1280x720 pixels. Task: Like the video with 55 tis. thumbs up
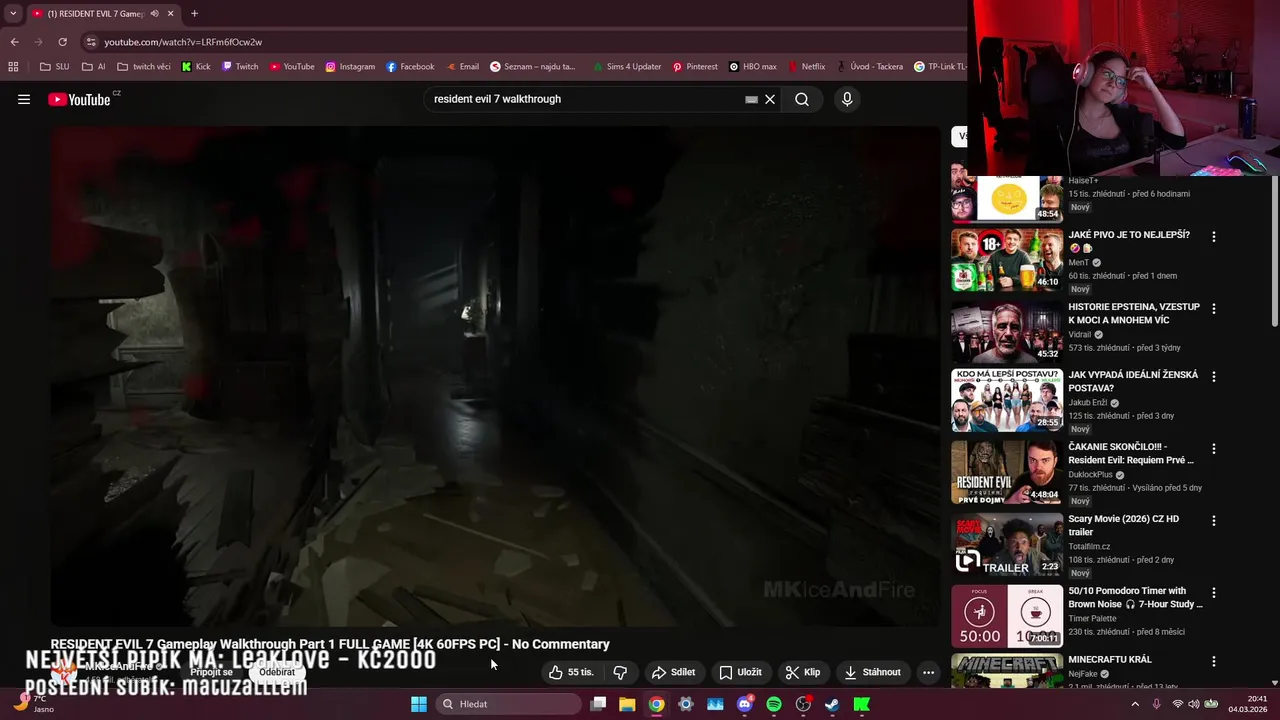pos(572,672)
